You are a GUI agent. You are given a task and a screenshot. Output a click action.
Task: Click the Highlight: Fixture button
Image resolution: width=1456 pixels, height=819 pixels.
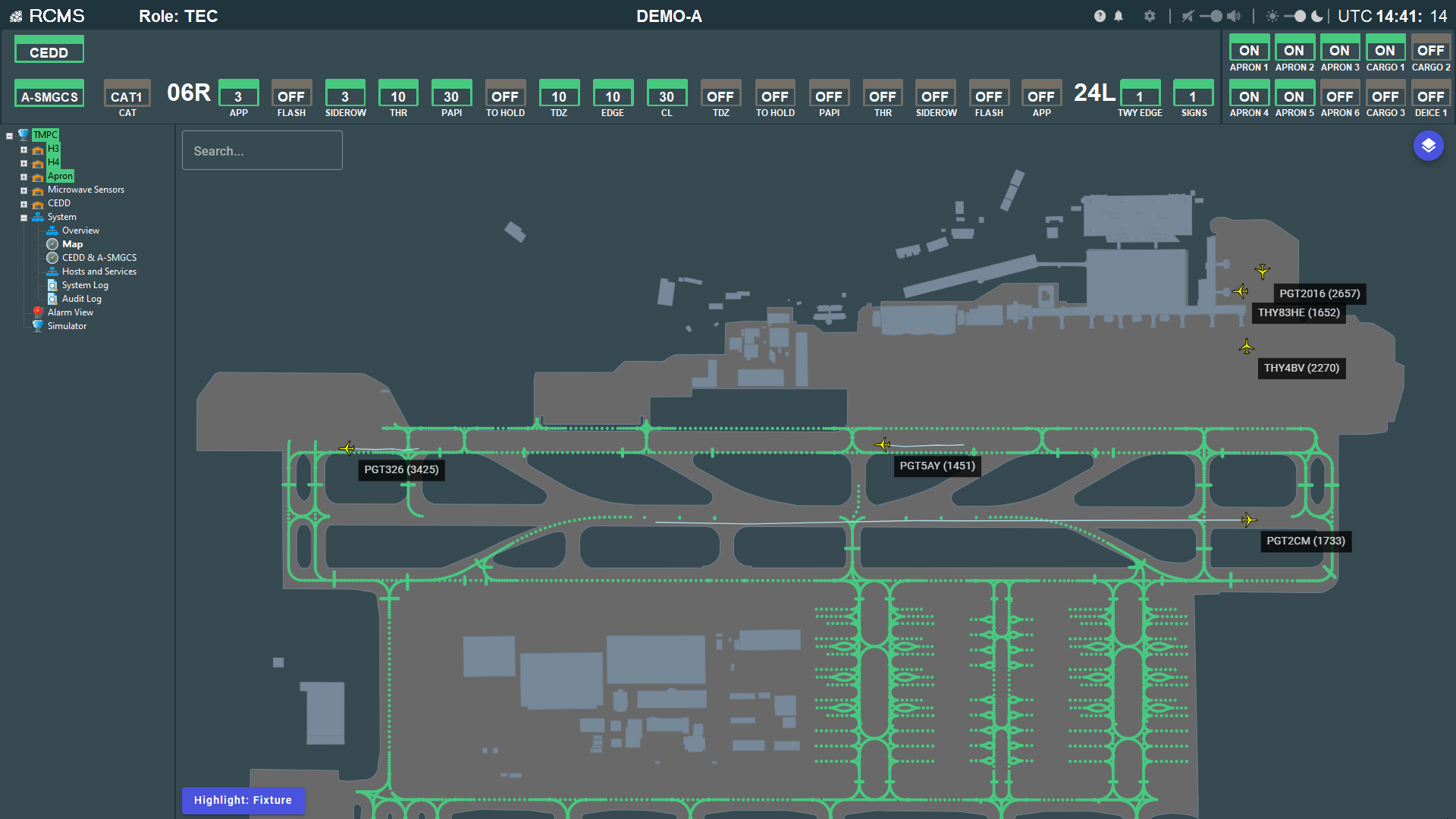243,800
